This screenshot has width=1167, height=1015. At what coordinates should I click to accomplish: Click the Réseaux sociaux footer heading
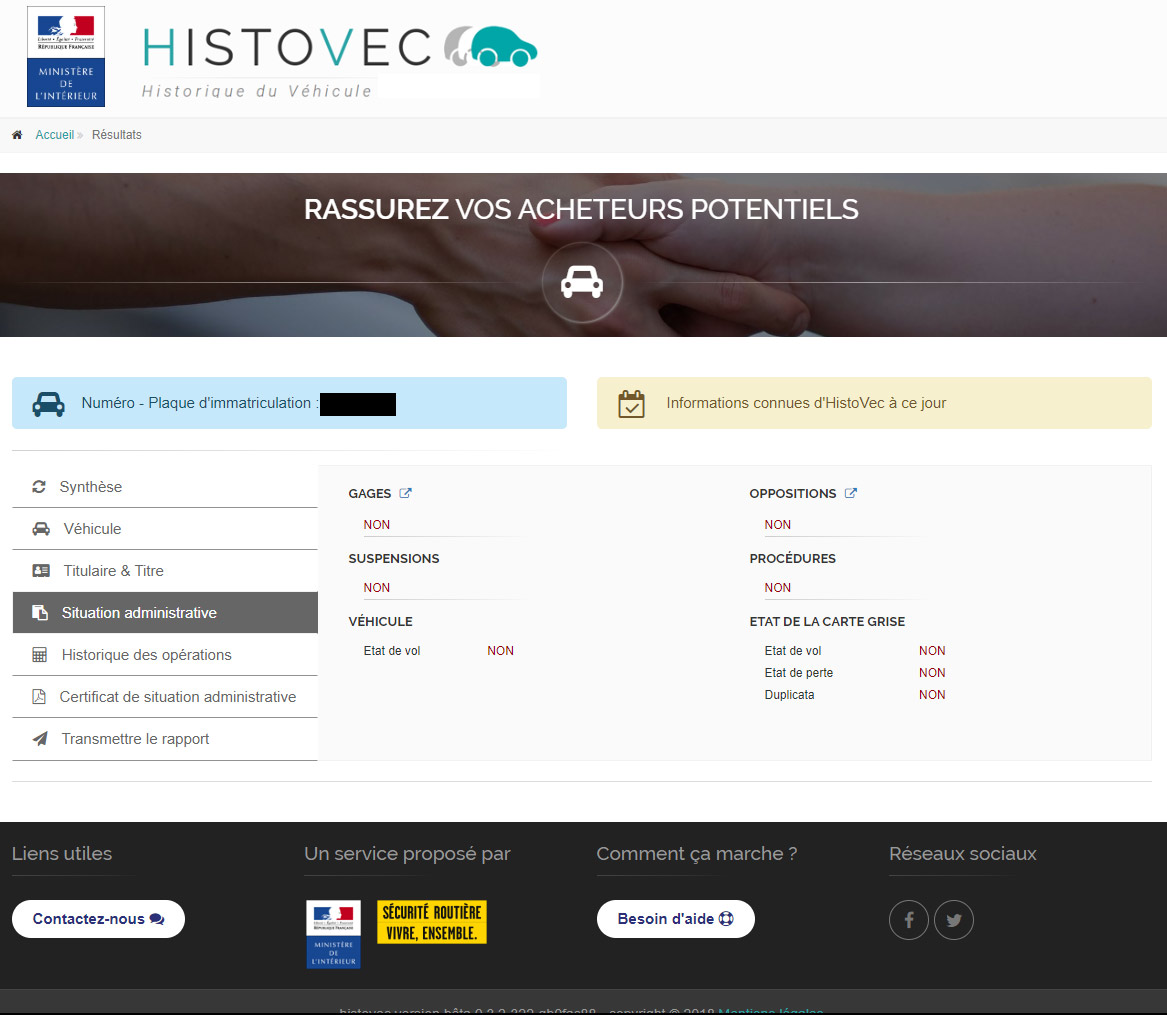pyautogui.click(x=962, y=854)
